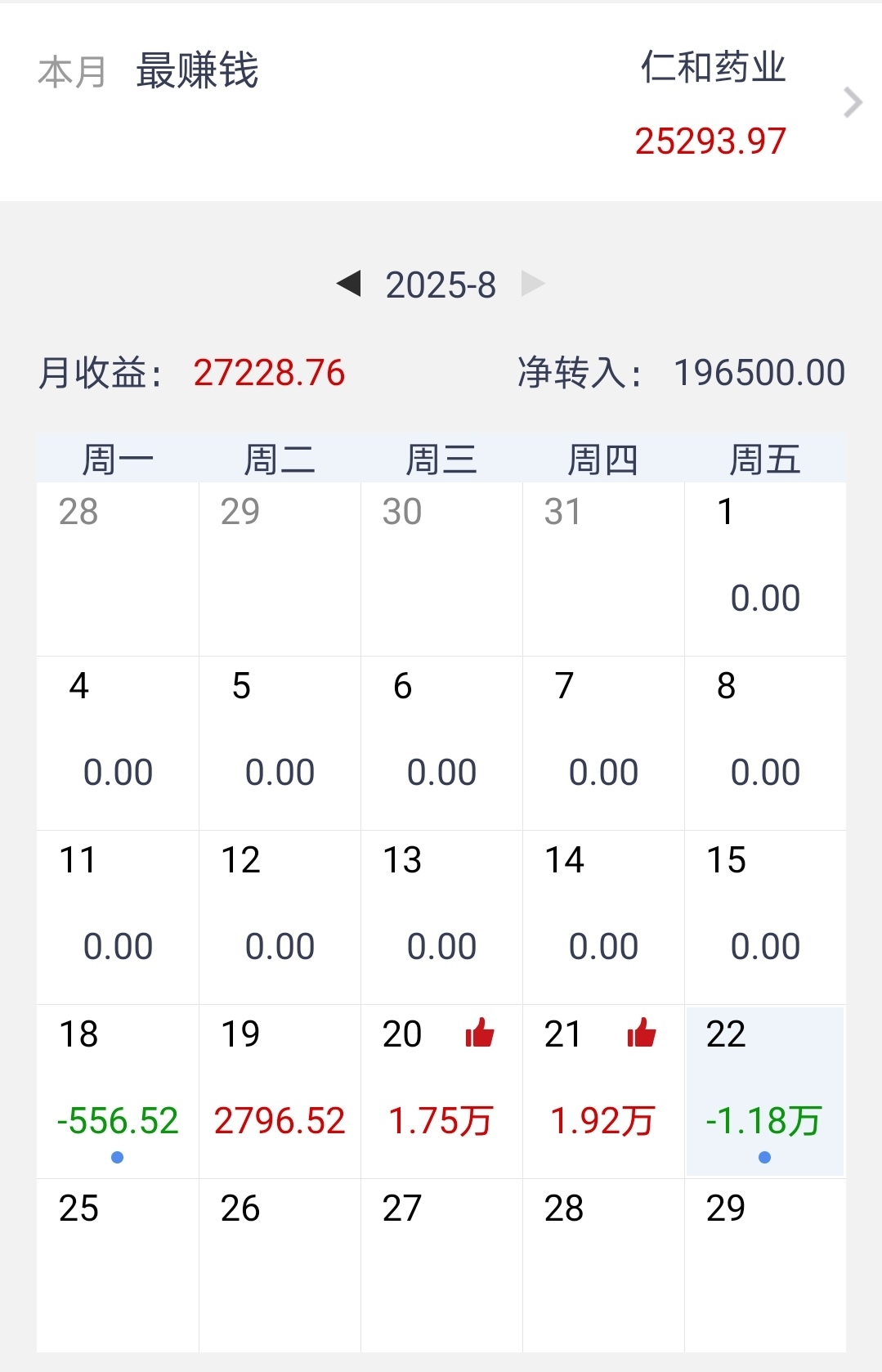Select calendar day 15

[x=765, y=917]
